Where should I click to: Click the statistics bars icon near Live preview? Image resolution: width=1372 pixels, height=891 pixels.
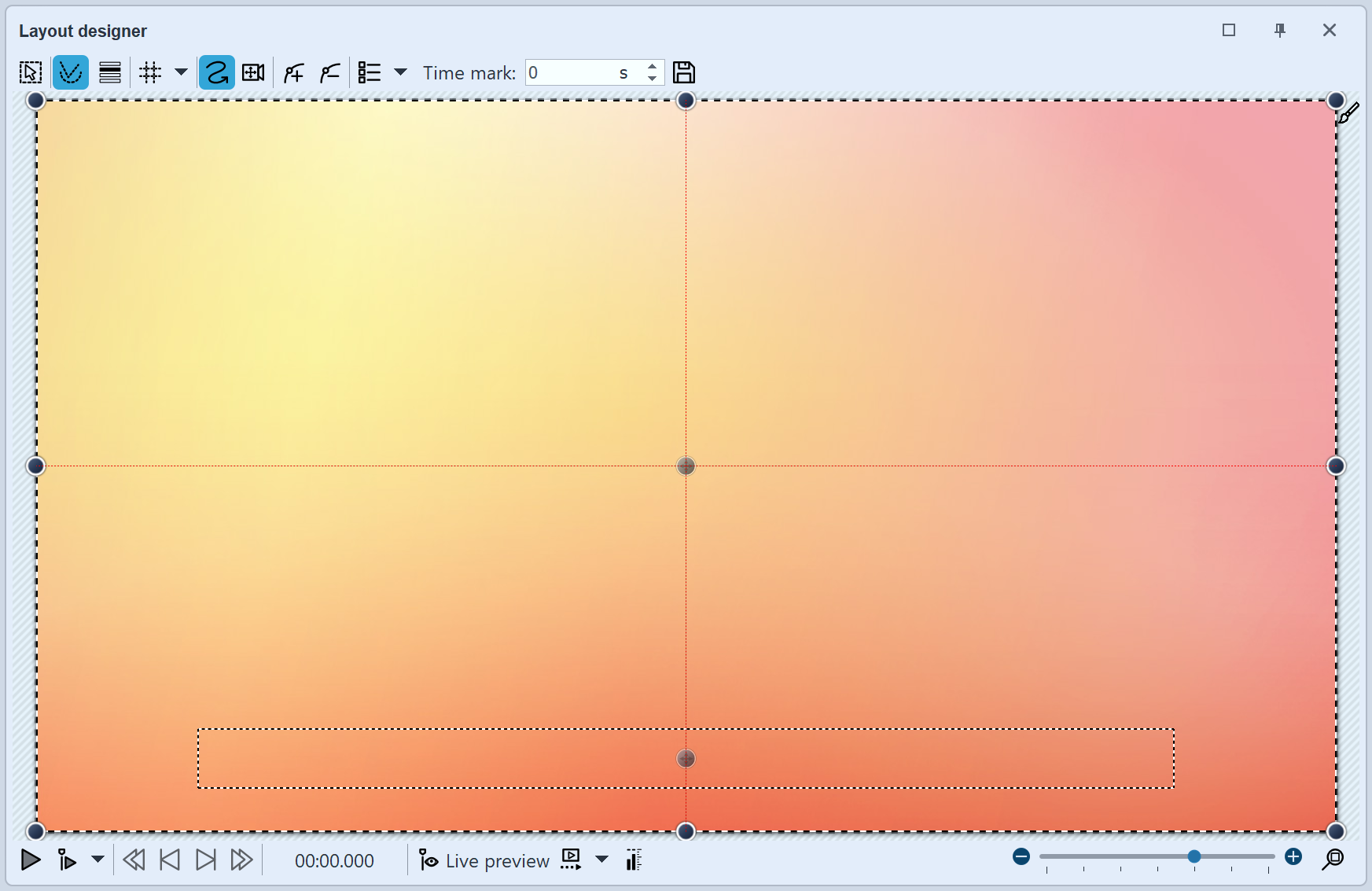[633, 860]
